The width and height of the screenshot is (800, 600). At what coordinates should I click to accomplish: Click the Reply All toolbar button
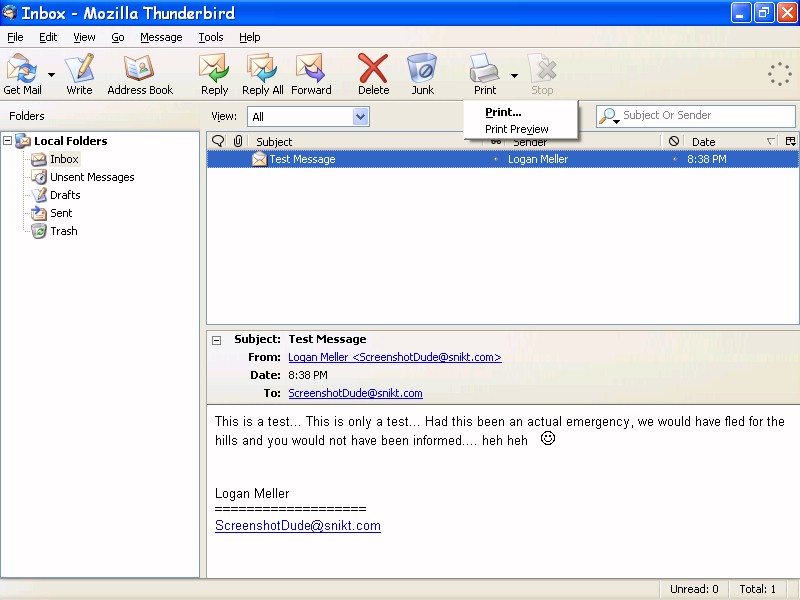263,73
